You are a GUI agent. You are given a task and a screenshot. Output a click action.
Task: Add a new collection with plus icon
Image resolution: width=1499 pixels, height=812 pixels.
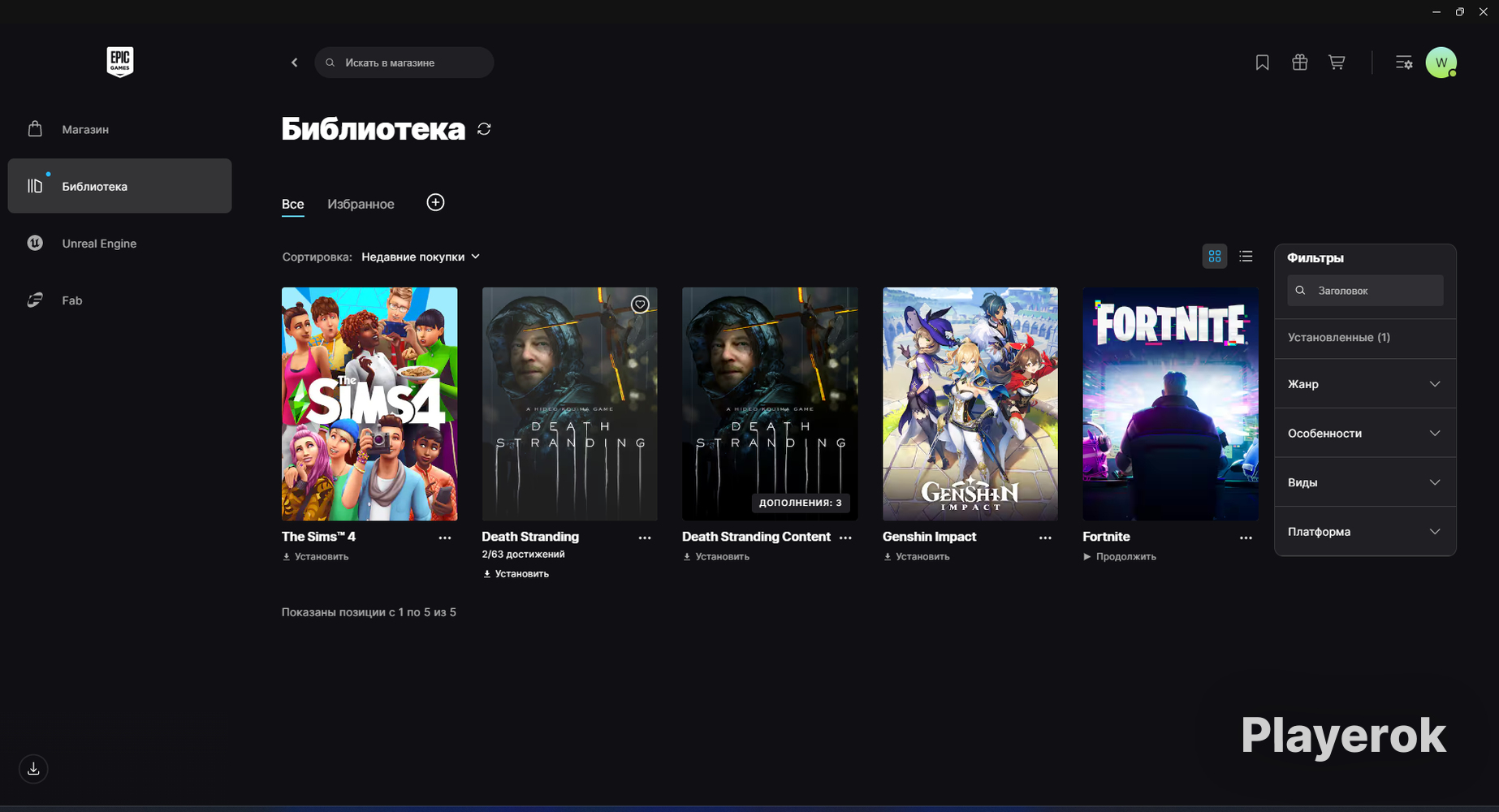(x=435, y=202)
